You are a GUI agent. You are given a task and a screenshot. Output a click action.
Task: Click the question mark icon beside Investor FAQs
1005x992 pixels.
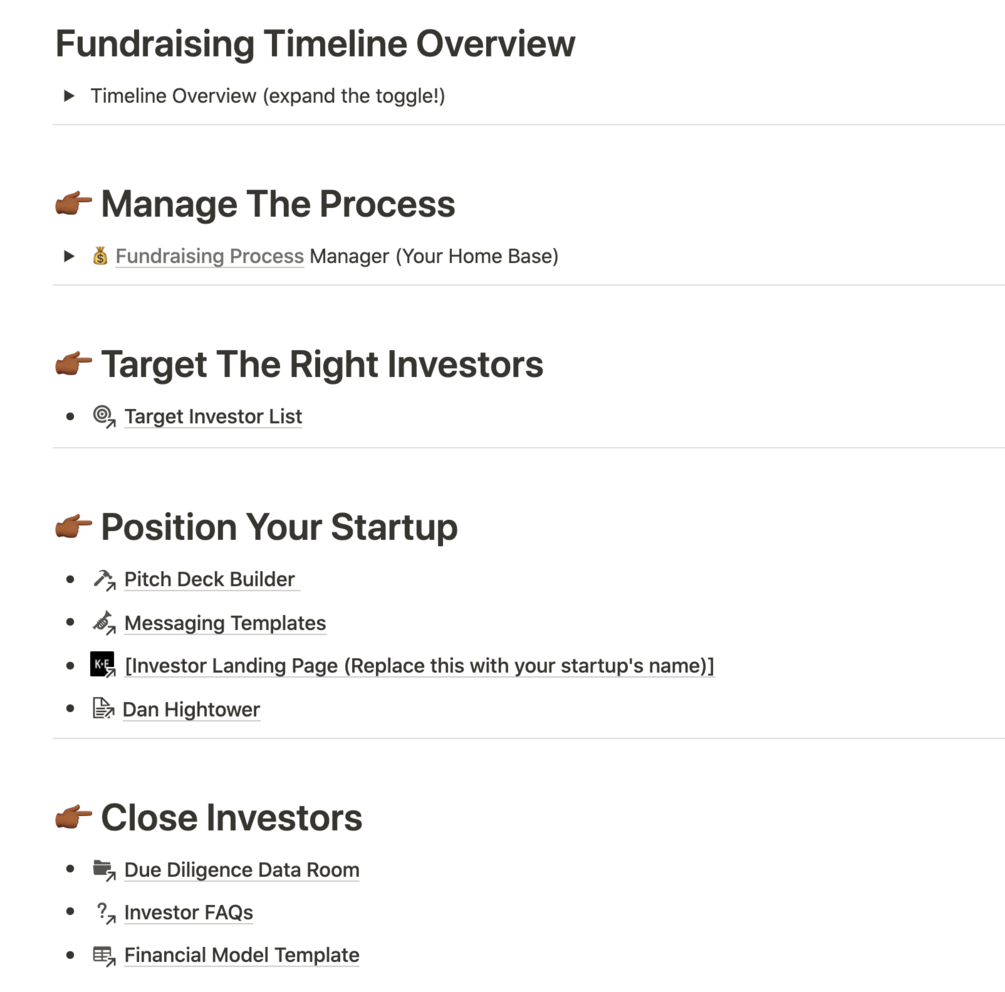tap(104, 912)
